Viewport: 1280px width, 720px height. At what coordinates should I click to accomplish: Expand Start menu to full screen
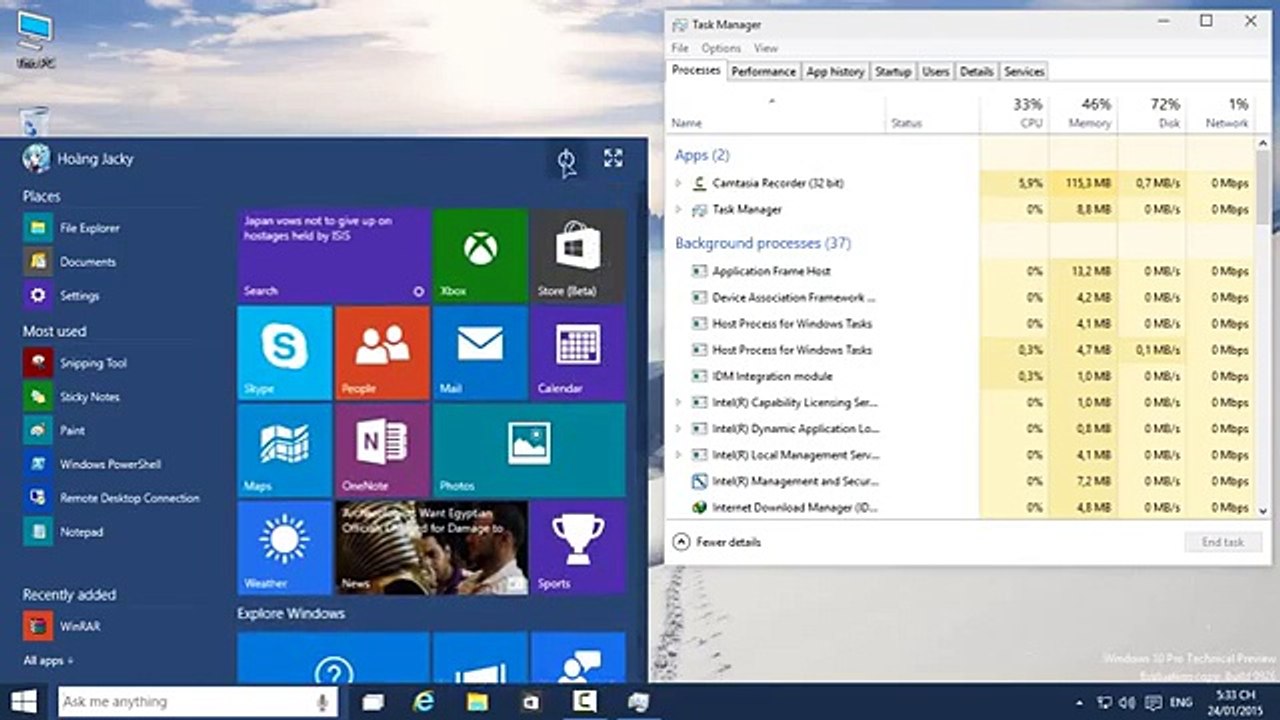(x=613, y=158)
